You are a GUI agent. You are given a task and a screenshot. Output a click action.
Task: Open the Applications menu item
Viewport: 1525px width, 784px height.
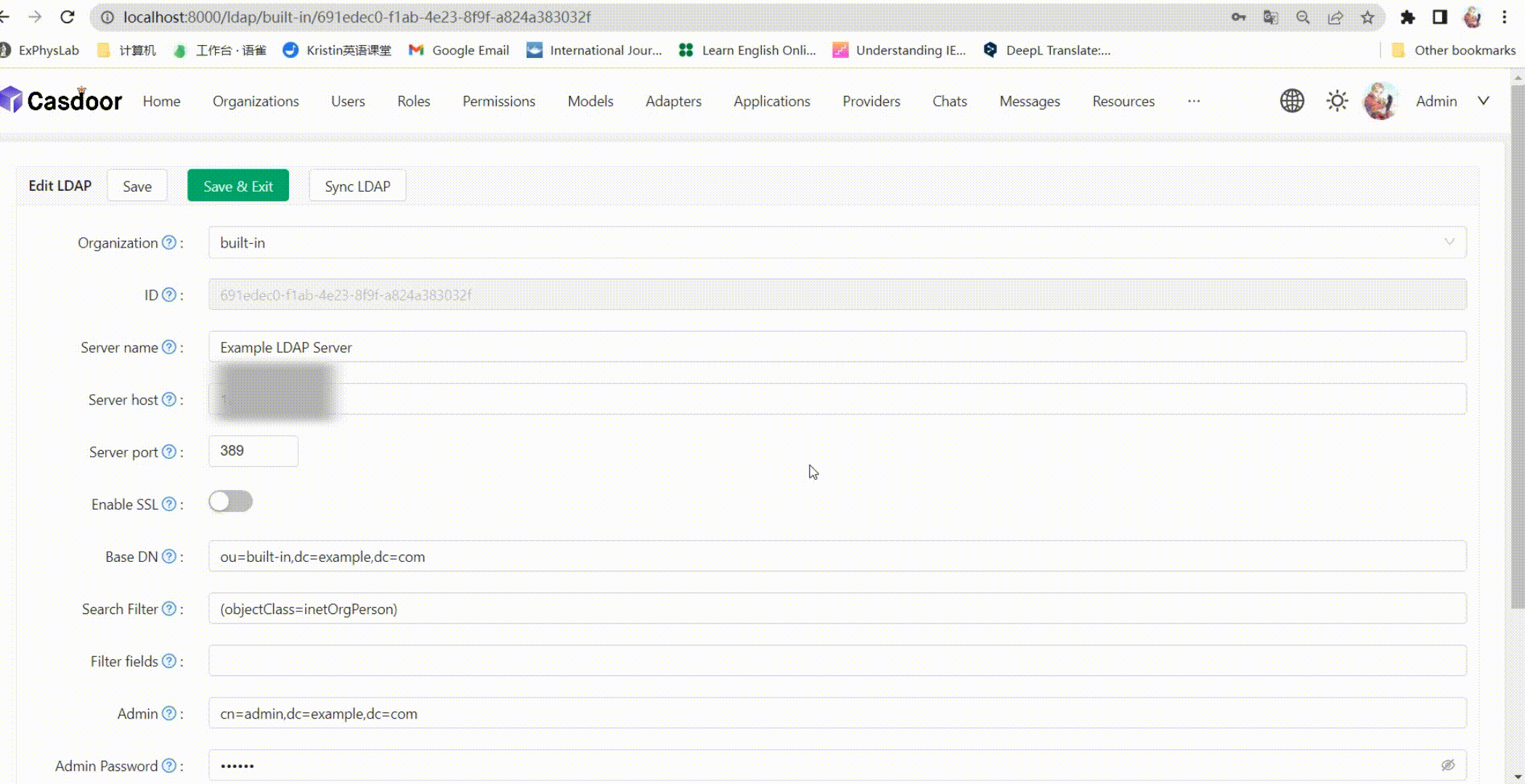tap(771, 101)
